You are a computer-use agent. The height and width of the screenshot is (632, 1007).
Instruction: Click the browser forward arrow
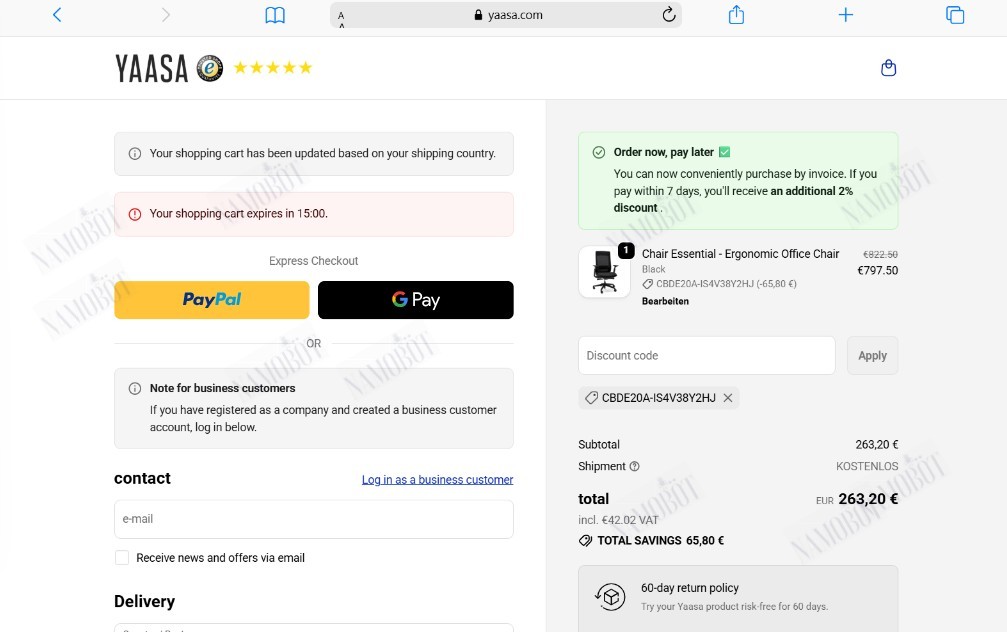[x=166, y=15]
